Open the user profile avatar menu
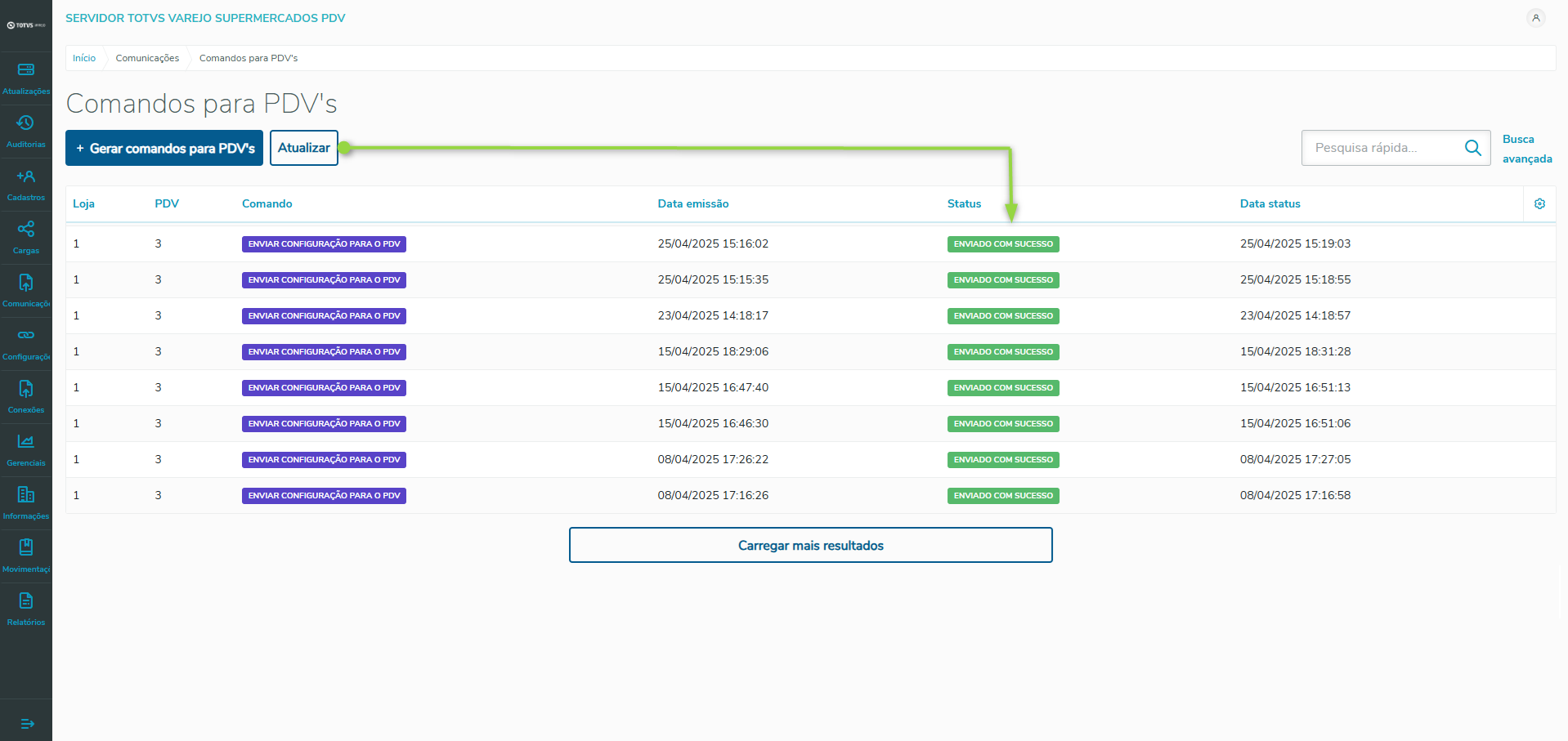This screenshot has width=1568, height=741. pyautogui.click(x=1536, y=18)
